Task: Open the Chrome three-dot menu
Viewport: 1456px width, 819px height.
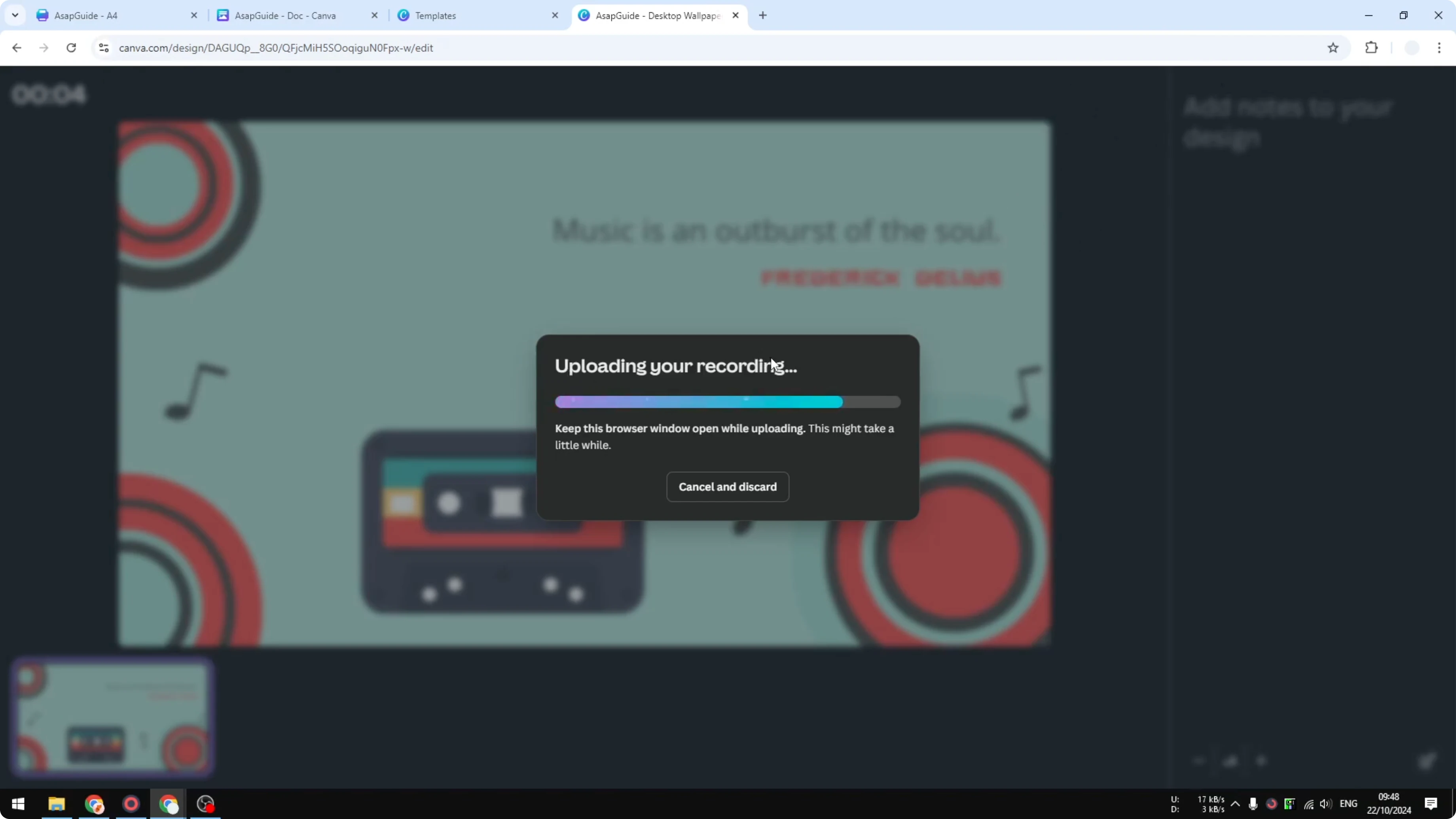Action: pyautogui.click(x=1441, y=48)
